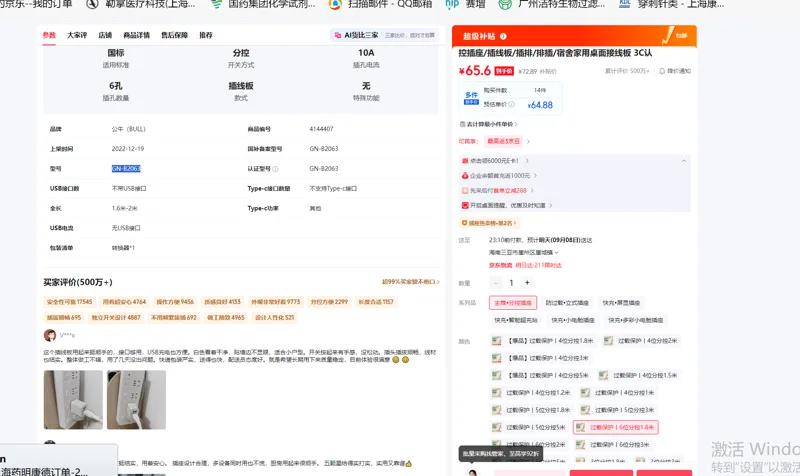
Task: Choose the 【爆品】4位分控1.8米 option
Action: point(543,341)
